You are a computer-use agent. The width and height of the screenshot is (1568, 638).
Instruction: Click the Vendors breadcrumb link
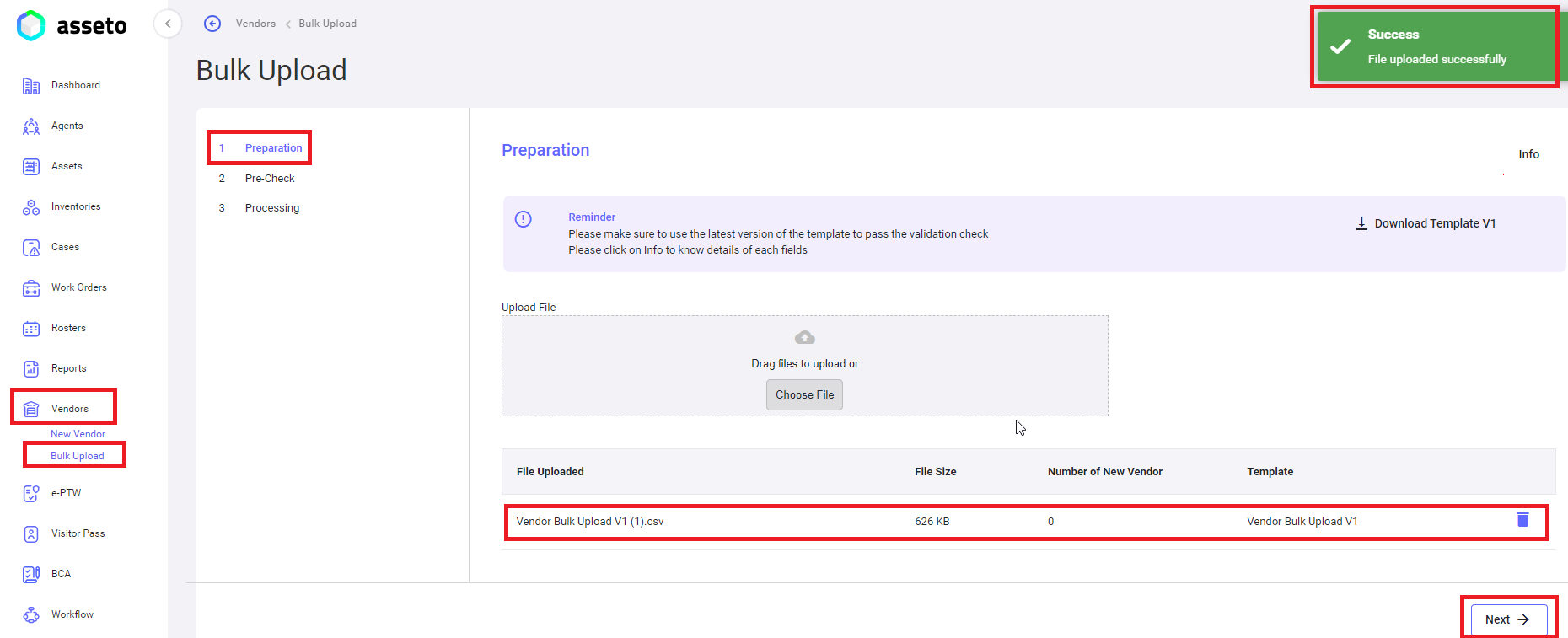click(x=255, y=24)
